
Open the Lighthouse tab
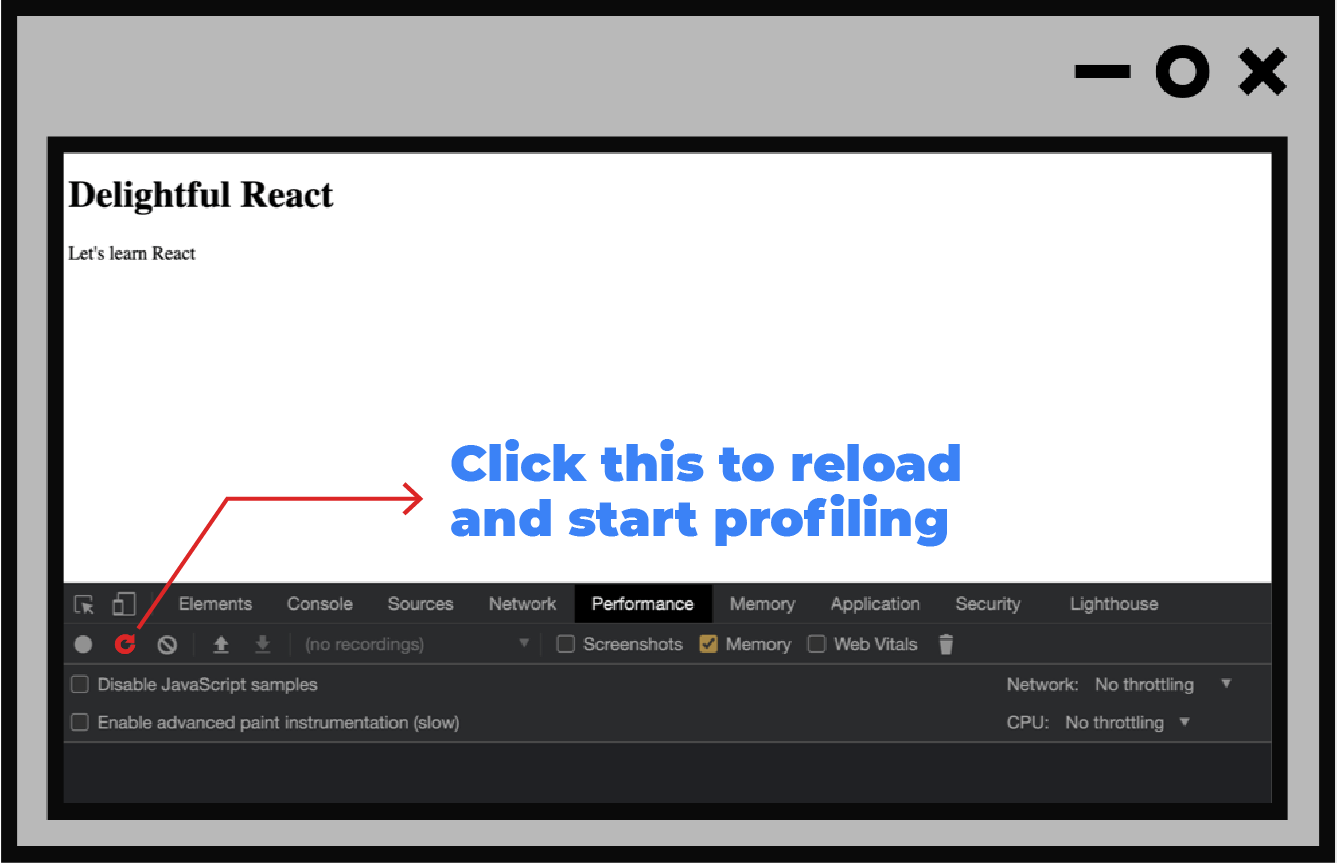coord(1114,604)
